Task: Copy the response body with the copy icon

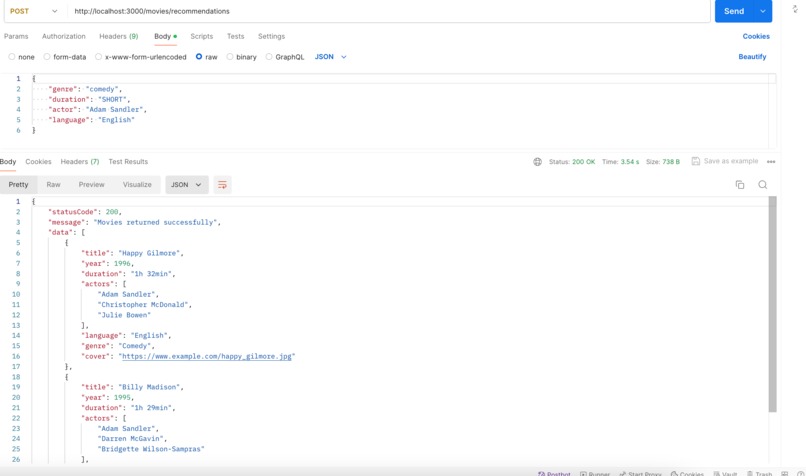Action: [x=740, y=185]
